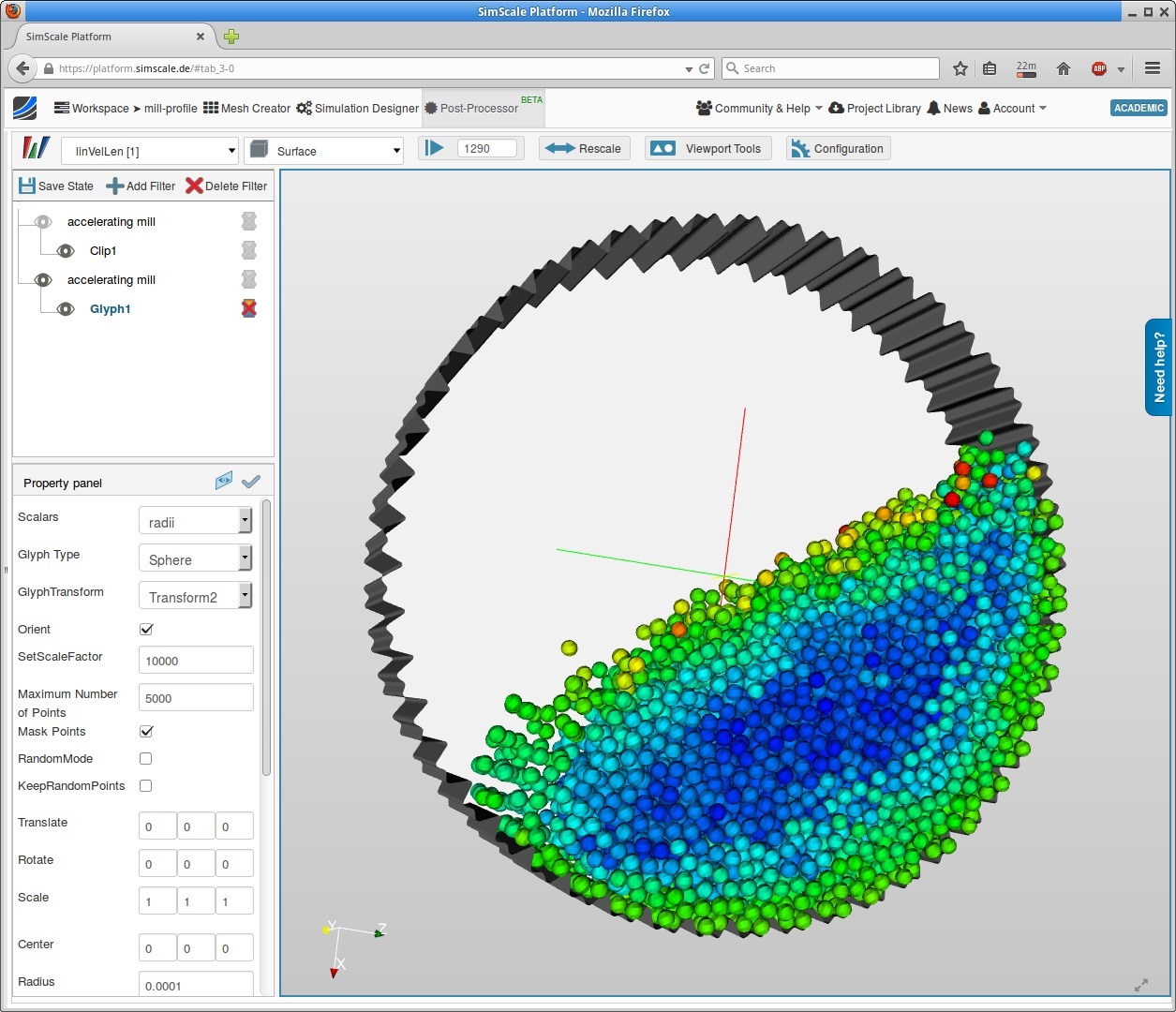Click the Add Filter plus icon
The image size is (1176, 1012).
point(114,186)
